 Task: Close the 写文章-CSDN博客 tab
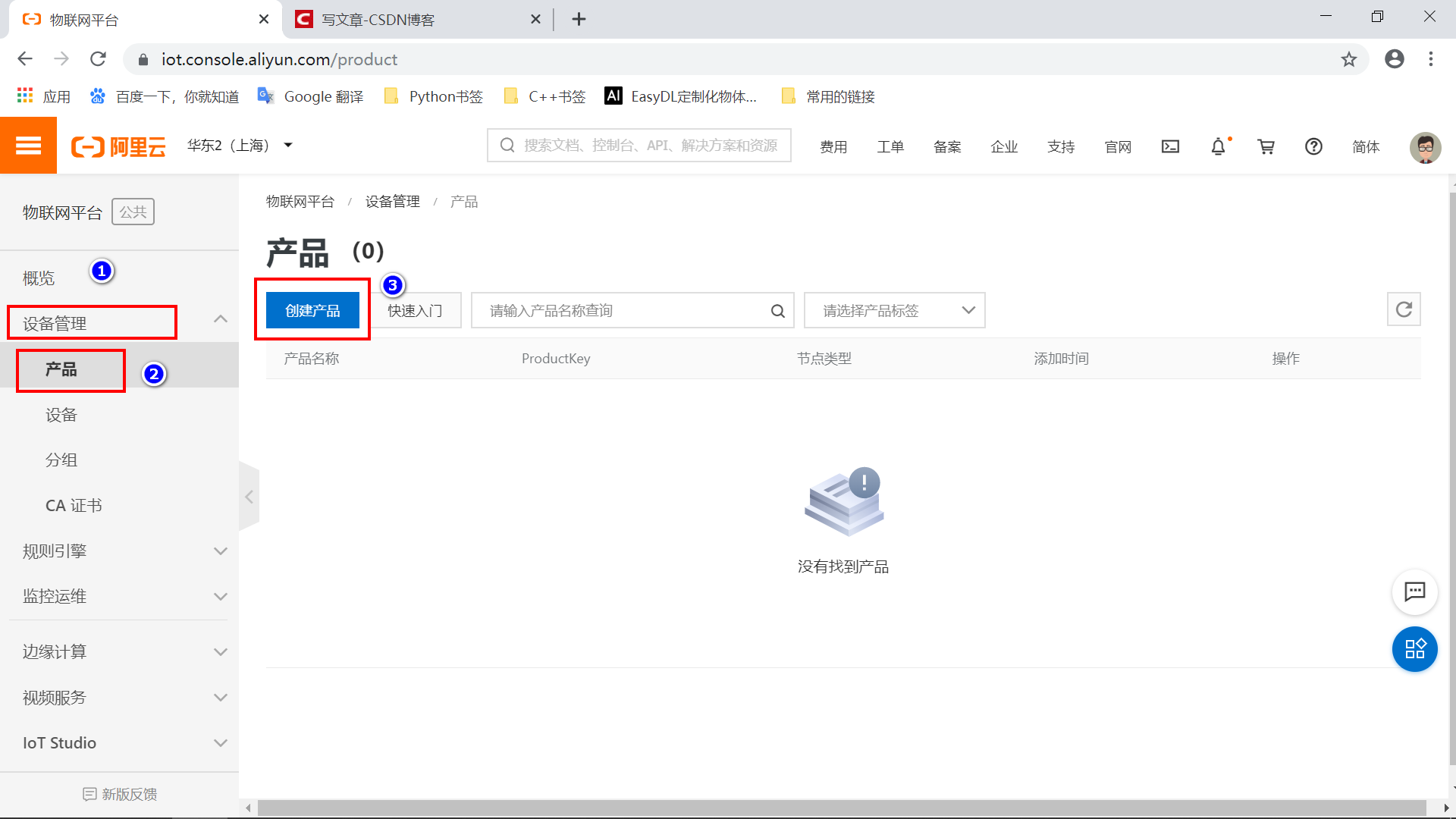(535, 20)
